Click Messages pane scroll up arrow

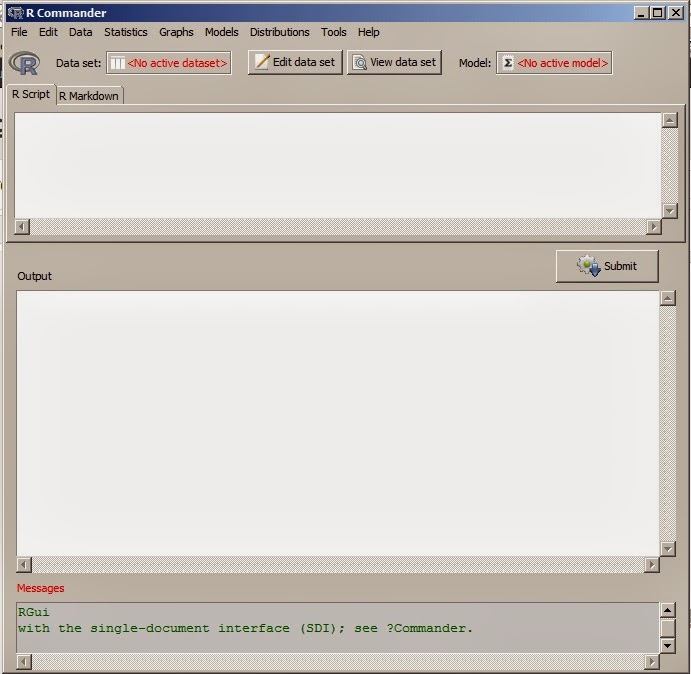click(668, 610)
